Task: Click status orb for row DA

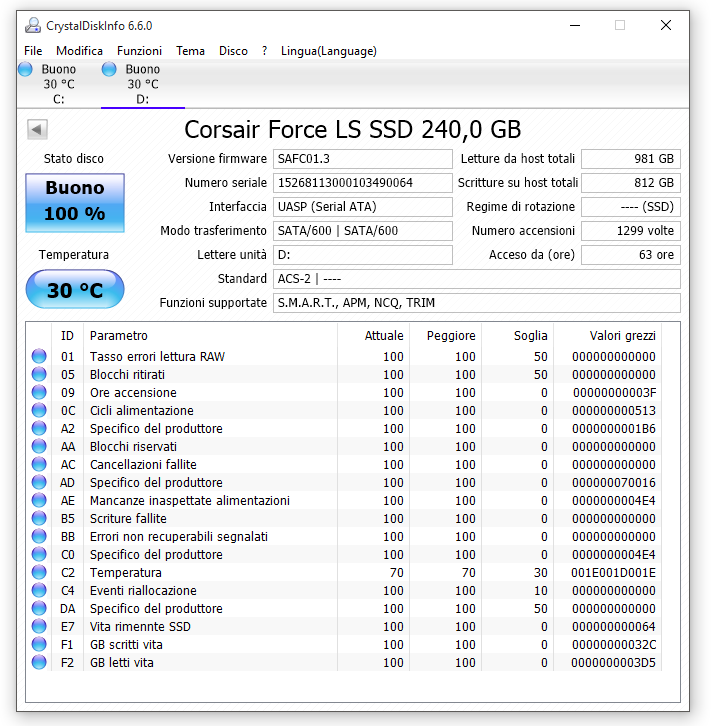Action: (x=39, y=608)
